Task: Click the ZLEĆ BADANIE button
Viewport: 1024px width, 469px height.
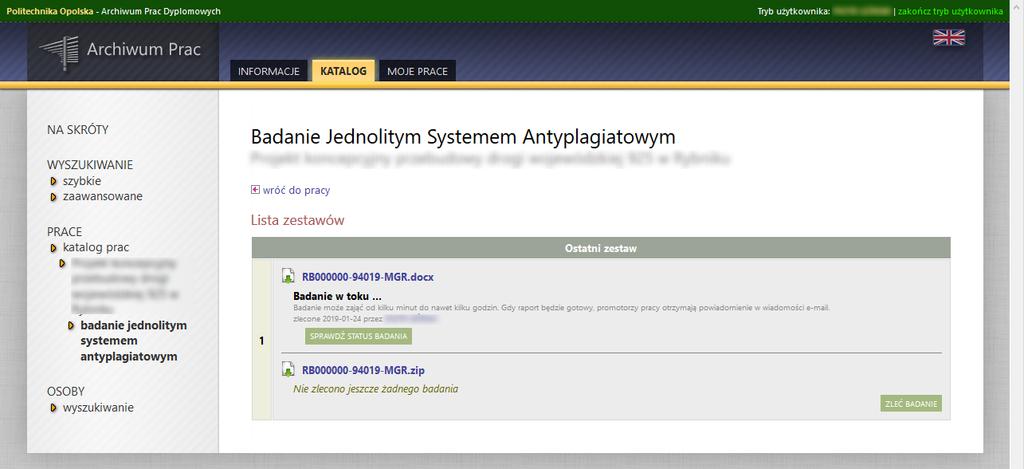Action: coord(911,404)
